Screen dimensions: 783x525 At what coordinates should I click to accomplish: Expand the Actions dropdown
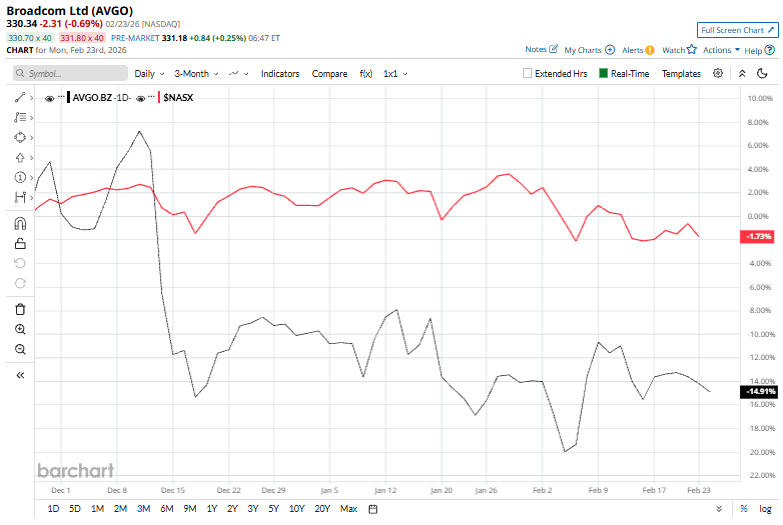(x=721, y=50)
